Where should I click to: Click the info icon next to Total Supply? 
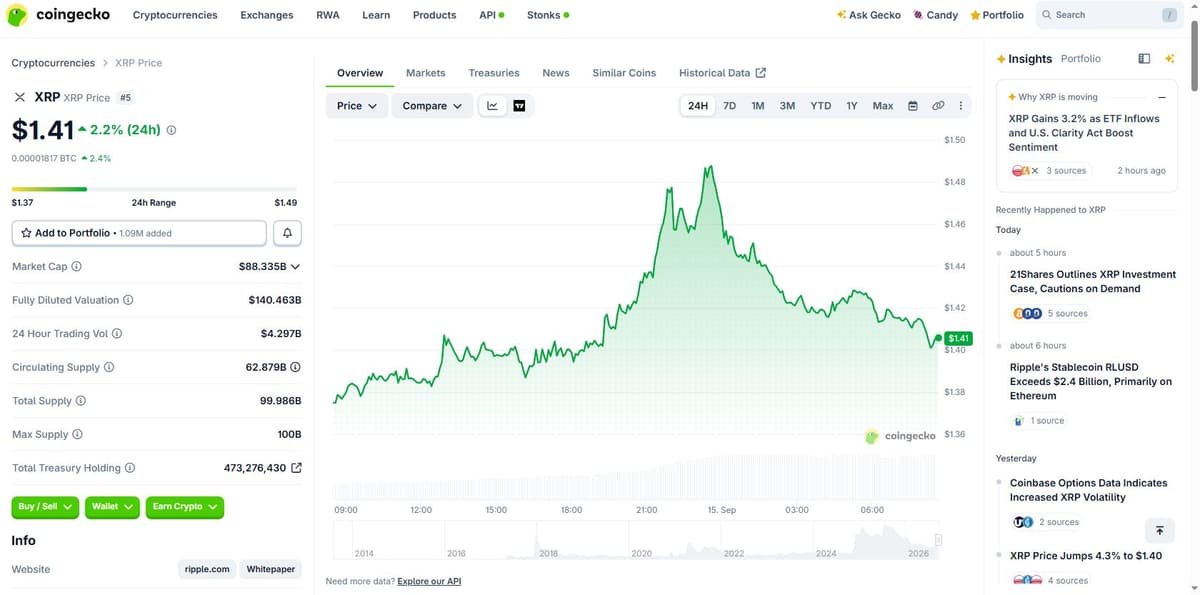coord(81,401)
